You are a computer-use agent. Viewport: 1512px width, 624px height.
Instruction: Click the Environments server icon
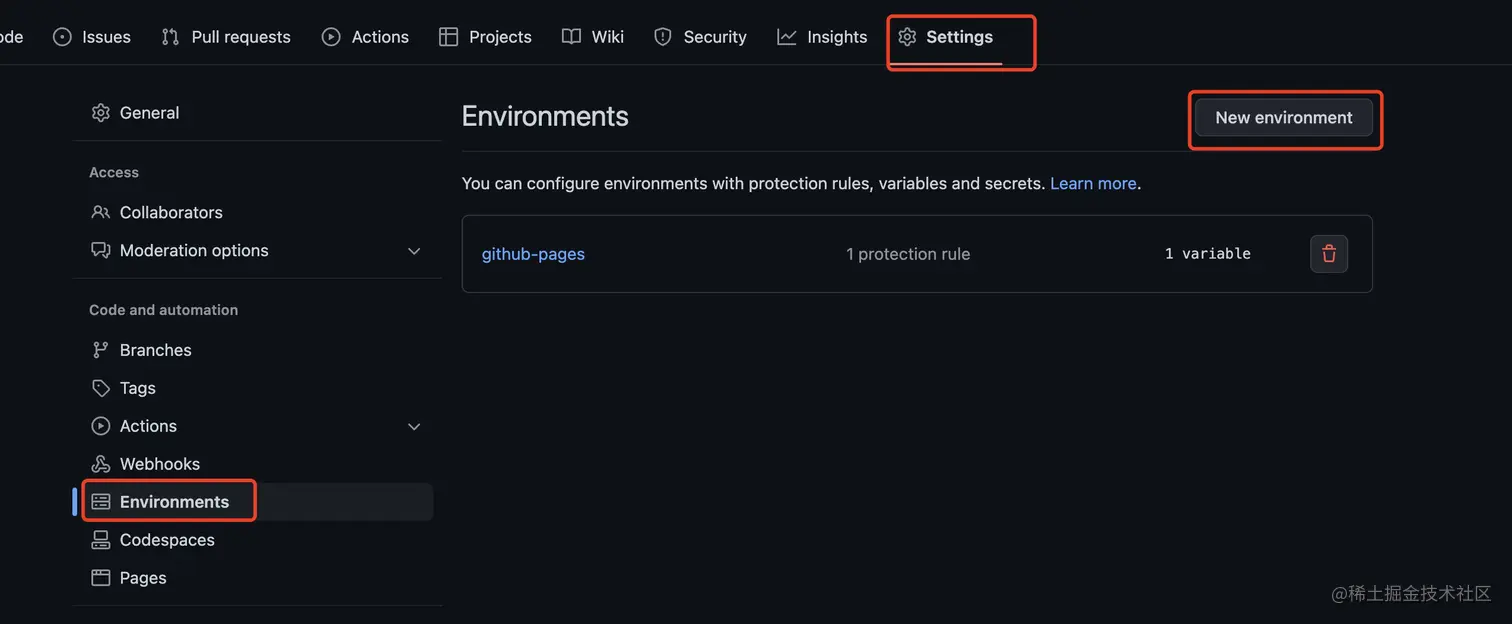[x=100, y=502]
